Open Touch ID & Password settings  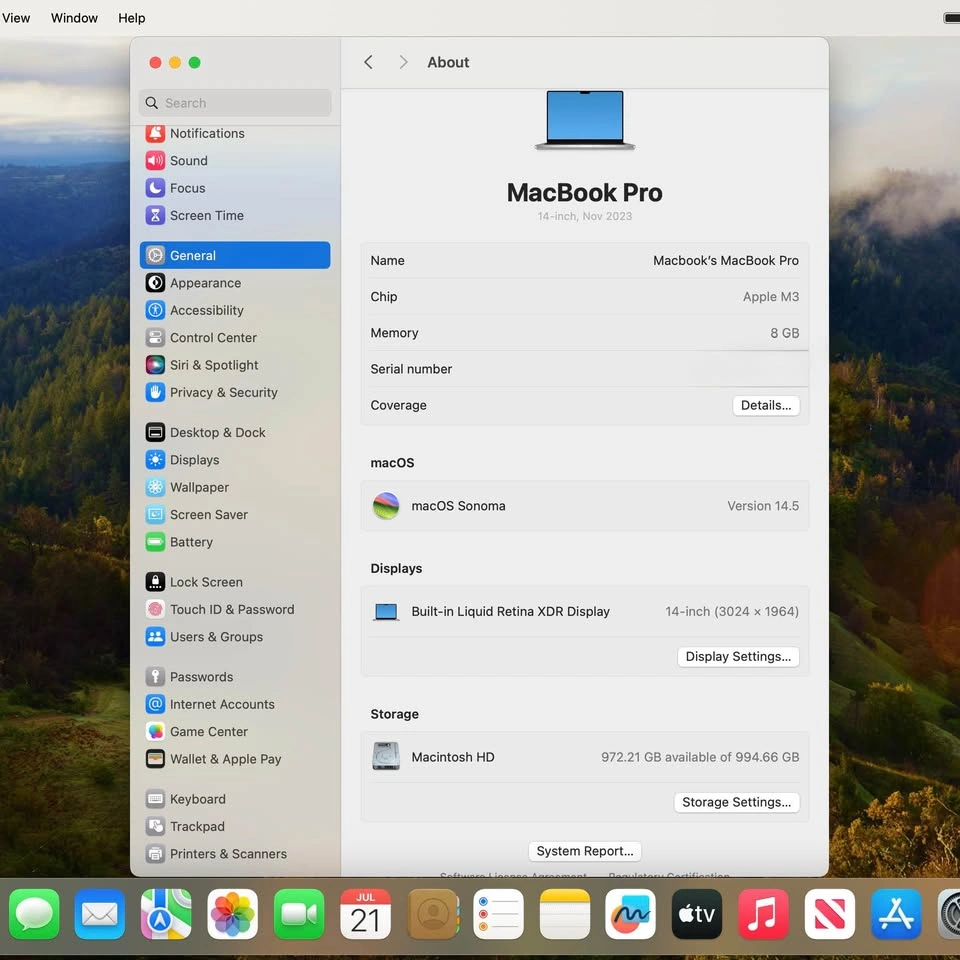(x=234, y=609)
